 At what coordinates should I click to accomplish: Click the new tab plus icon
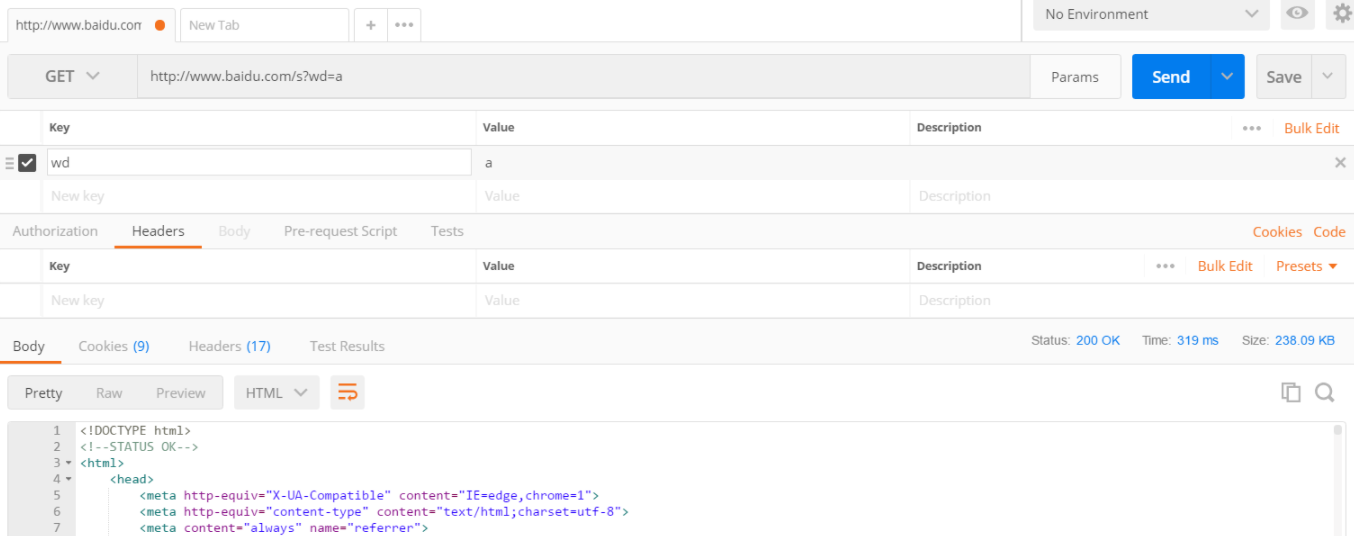(x=370, y=25)
